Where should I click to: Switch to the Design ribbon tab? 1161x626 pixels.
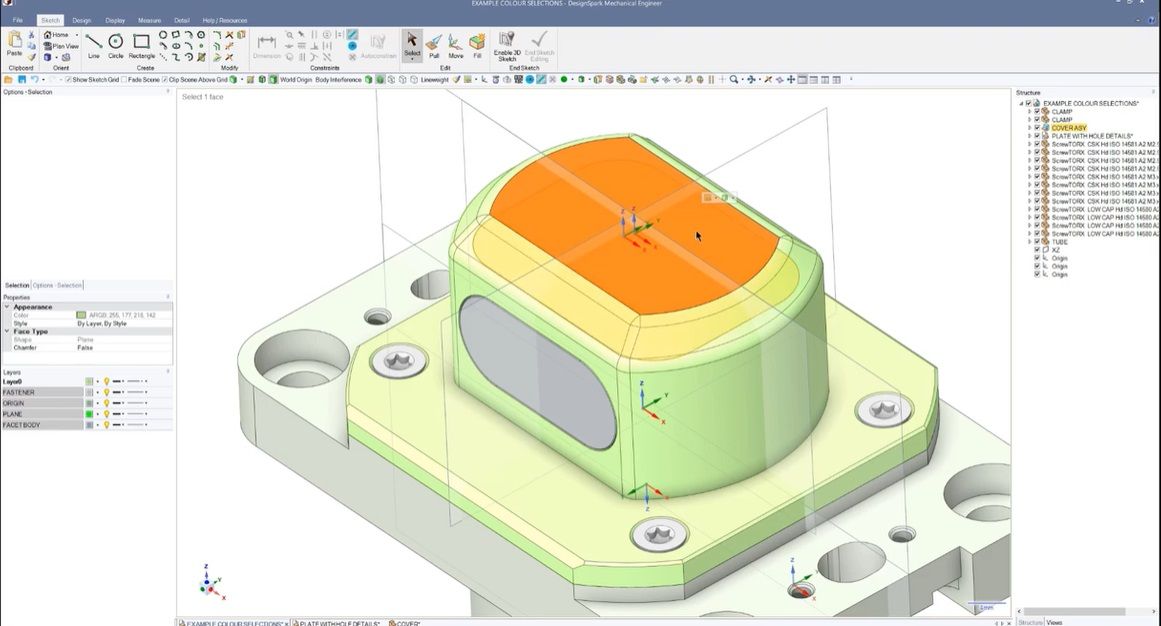(81, 19)
